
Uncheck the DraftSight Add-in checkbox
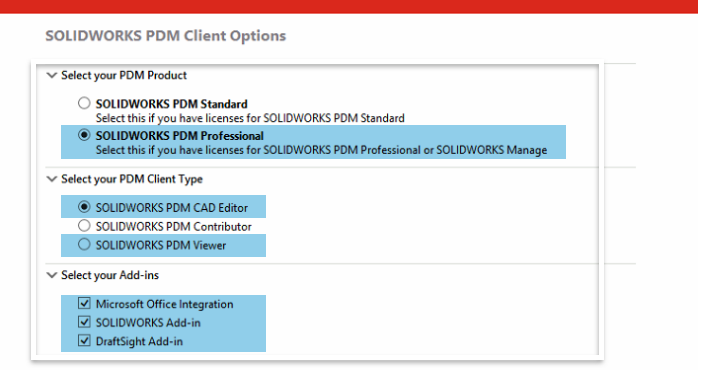[84, 341]
